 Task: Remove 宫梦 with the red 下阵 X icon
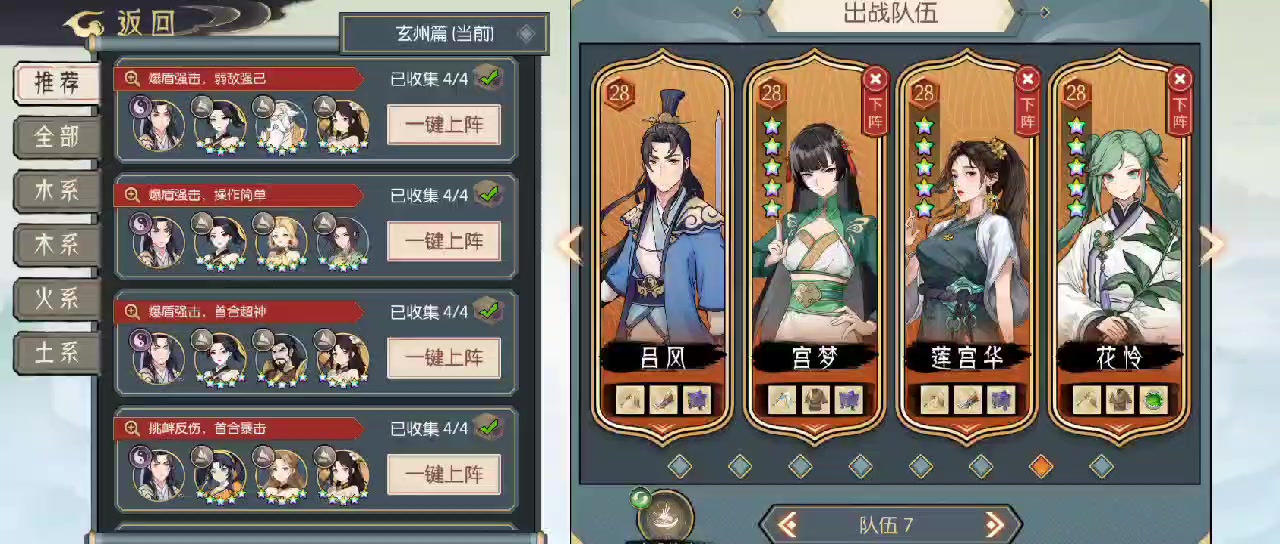(x=876, y=79)
